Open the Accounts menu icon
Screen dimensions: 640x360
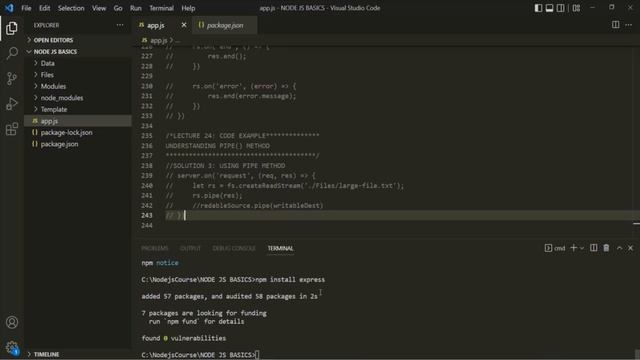click(x=12, y=322)
